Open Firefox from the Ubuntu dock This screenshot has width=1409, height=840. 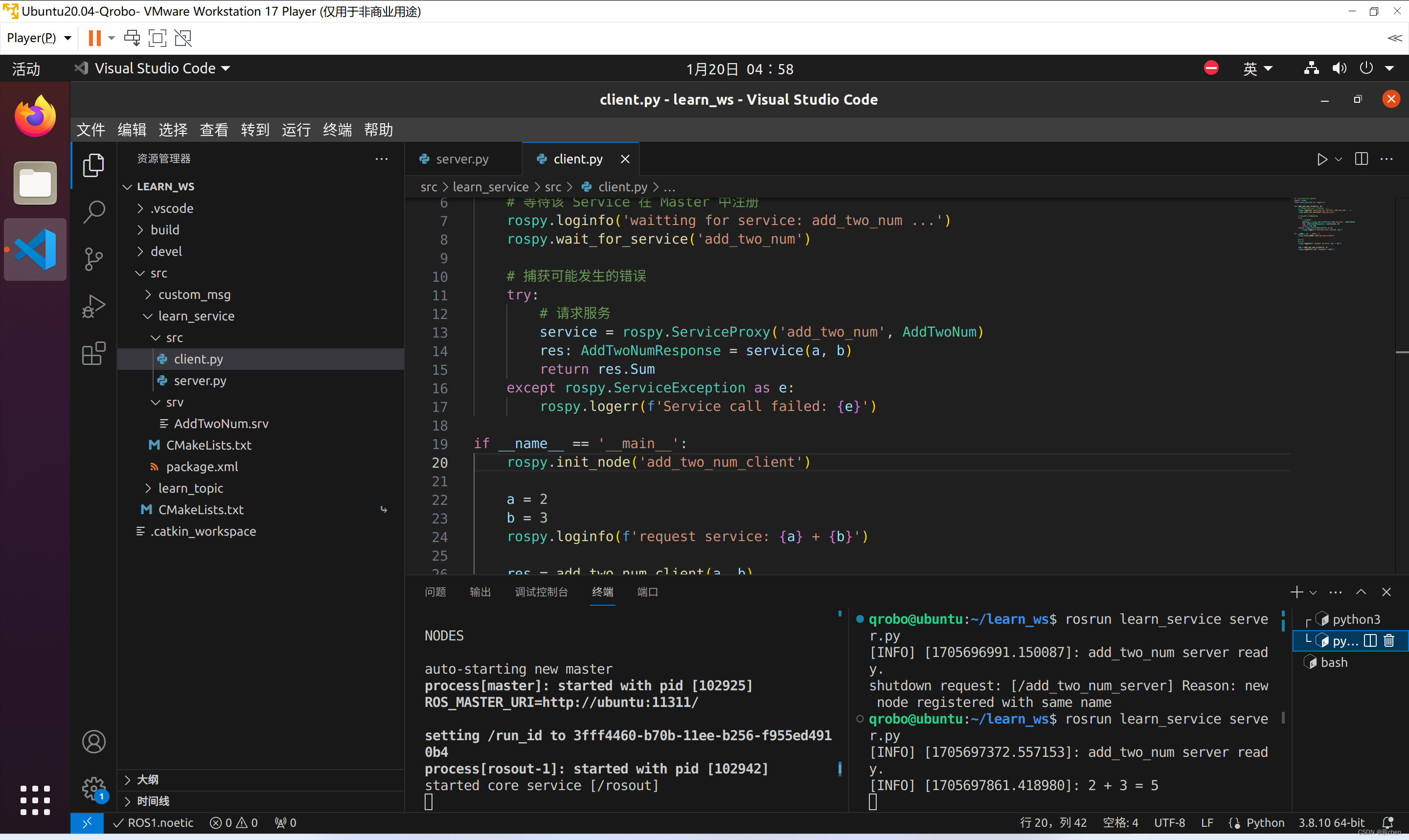[35, 116]
